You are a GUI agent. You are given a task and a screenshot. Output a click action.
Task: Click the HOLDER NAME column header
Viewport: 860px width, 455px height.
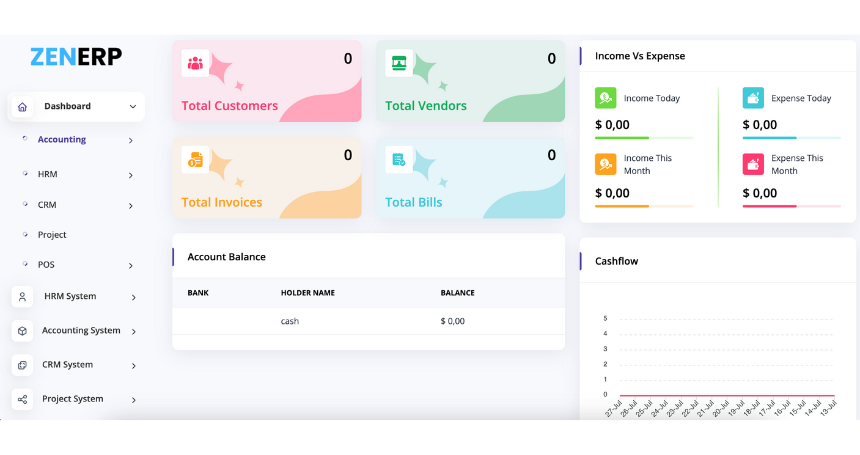tap(308, 293)
